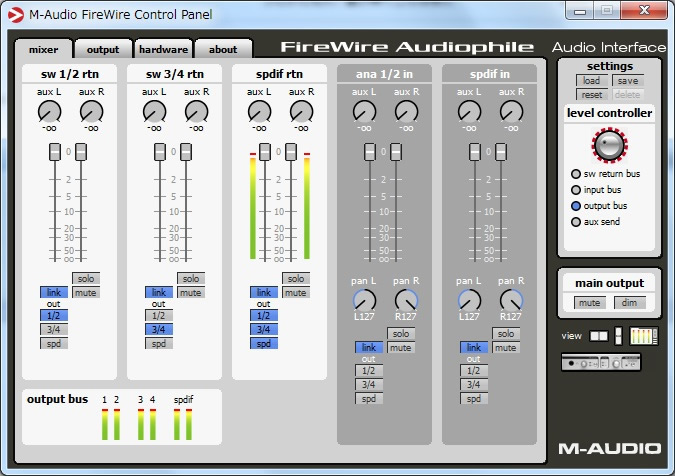Toggle link on spdif in channel
This screenshot has height=476, width=675.
[474, 347]
